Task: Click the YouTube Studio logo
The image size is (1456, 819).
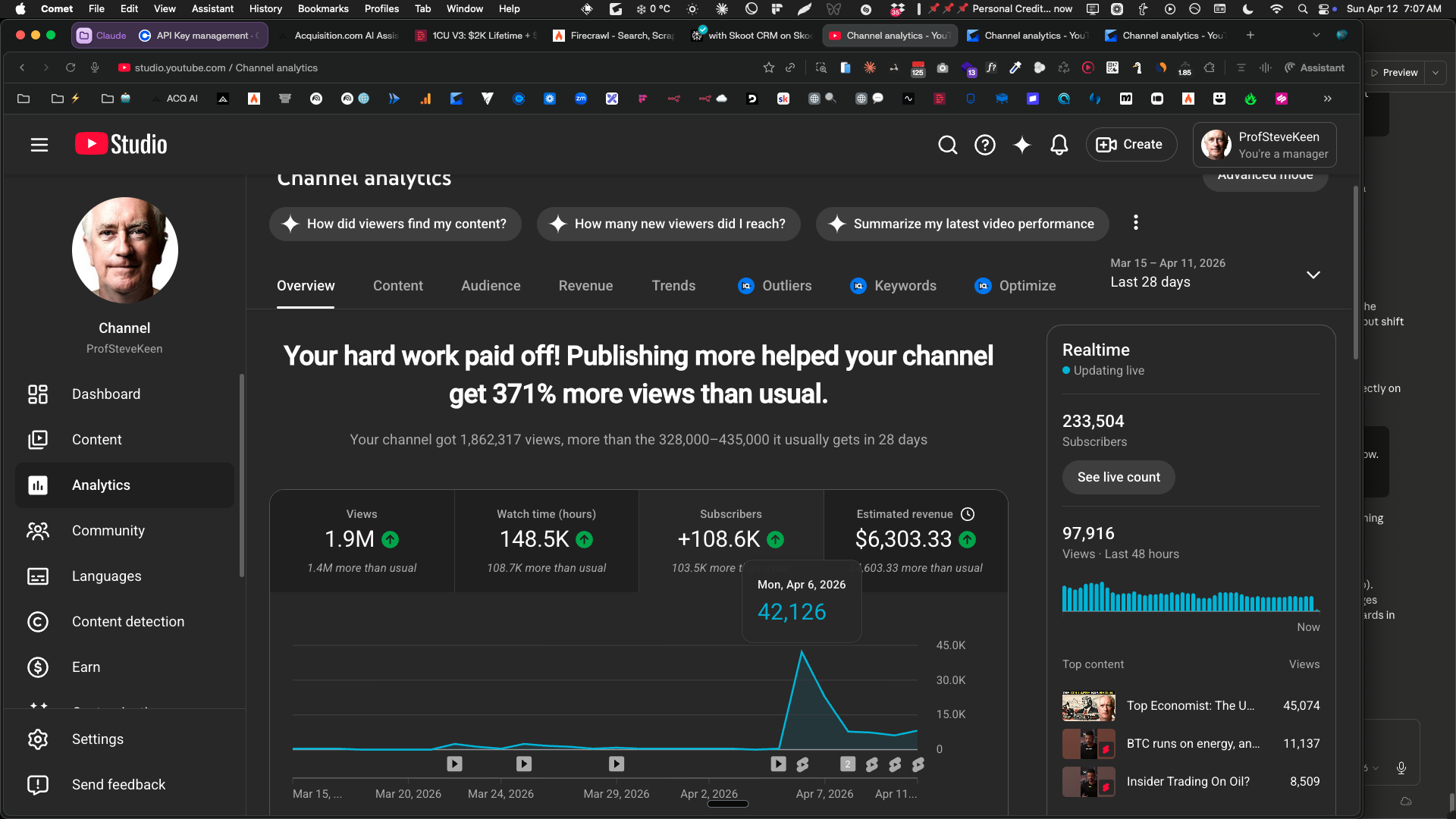Action: click(121, 144)
